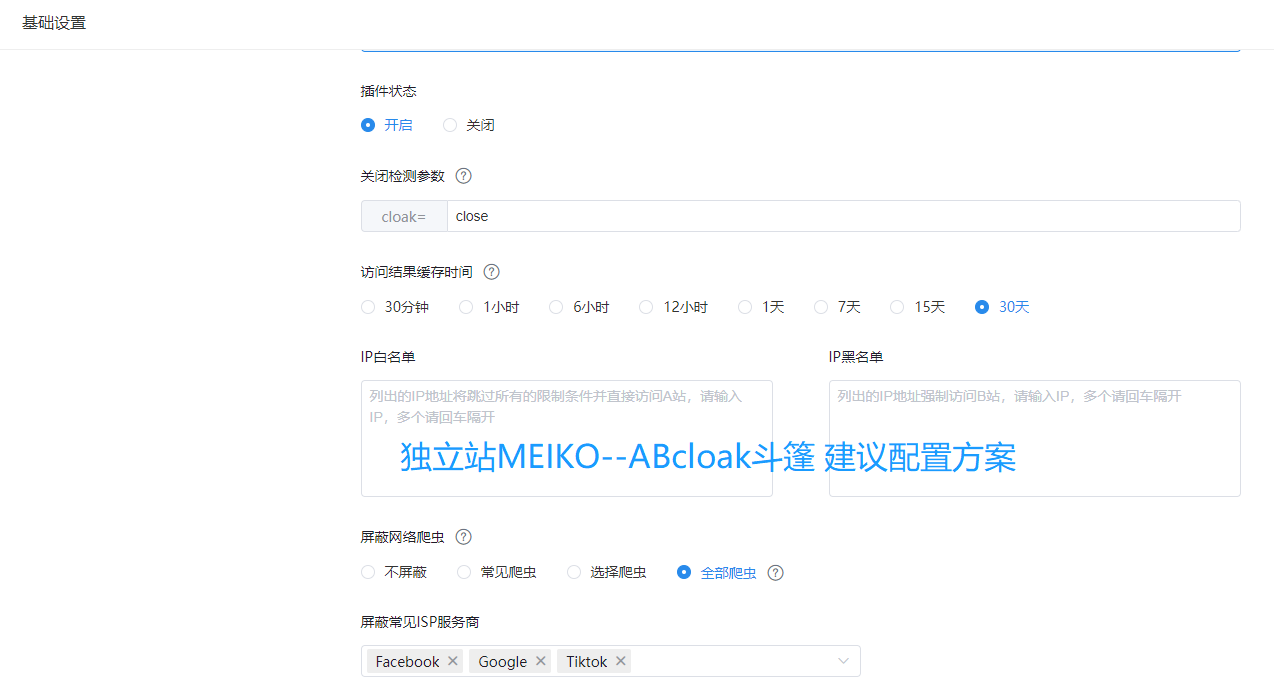Expand the 屏蔽常见ISP服务商 dropdown arrow
Screen dimensions: 1274x697
click(843, 661)
